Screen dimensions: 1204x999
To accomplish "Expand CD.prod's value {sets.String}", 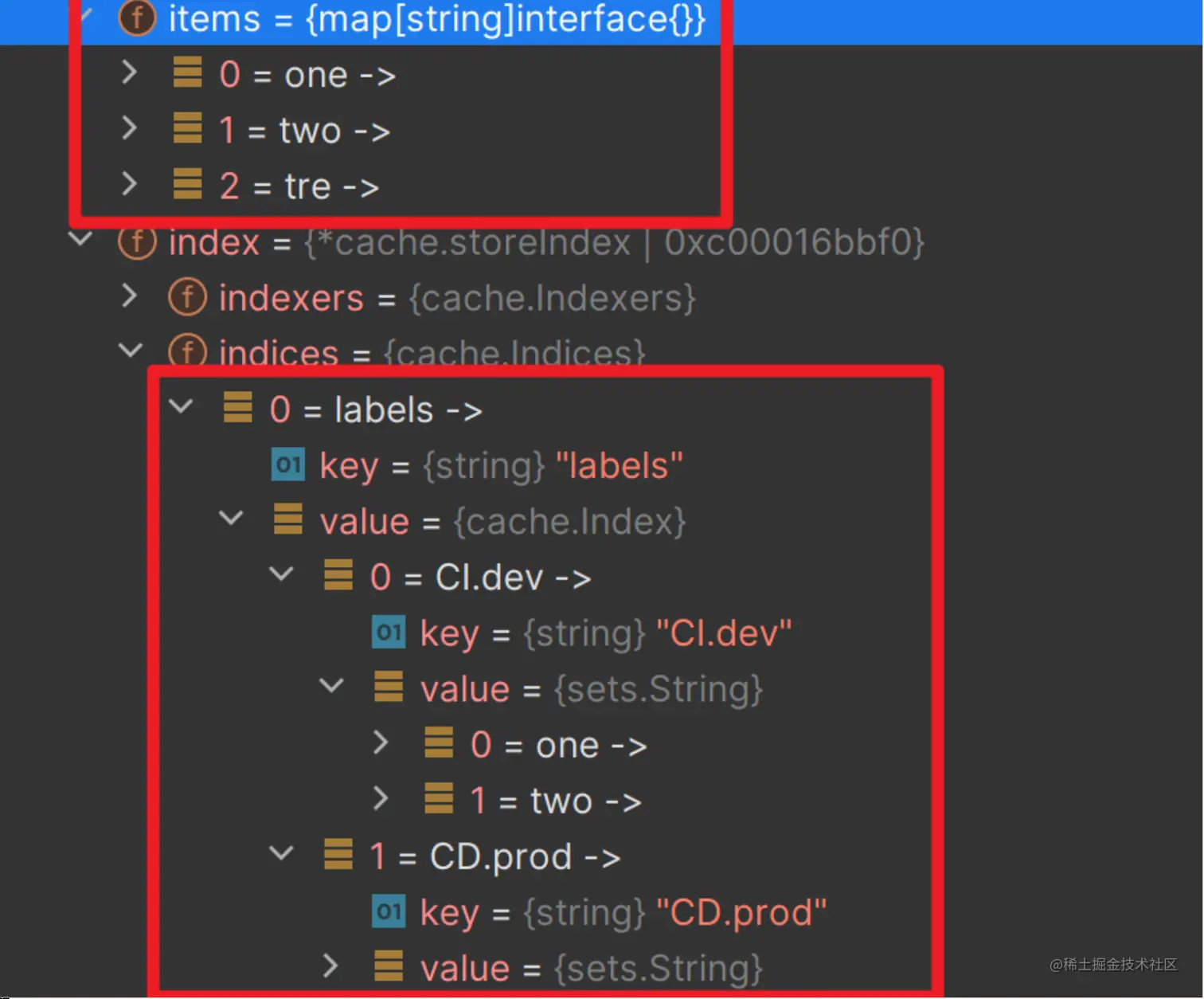I will tap(331, 966).
